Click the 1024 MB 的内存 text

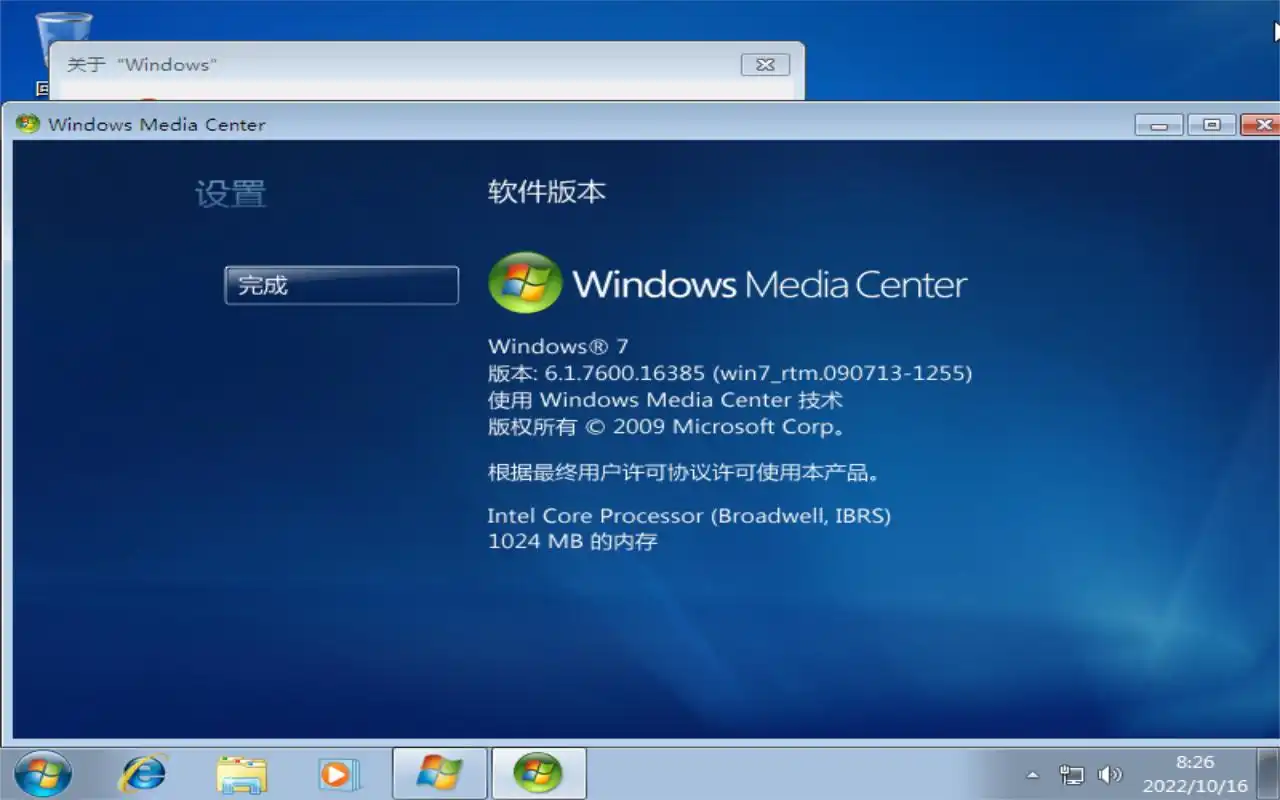tap(572, 542)
